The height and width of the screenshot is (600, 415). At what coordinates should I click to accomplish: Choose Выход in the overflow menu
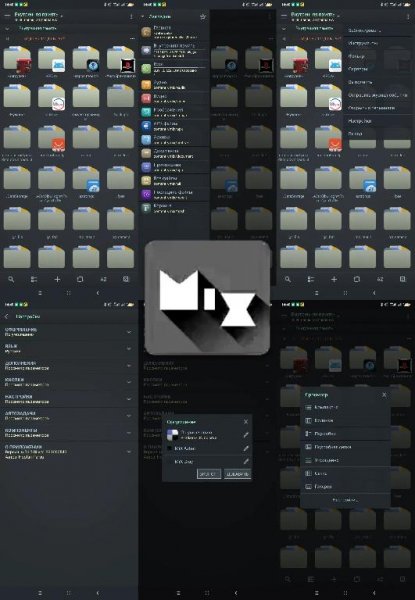tap(378, 134)
